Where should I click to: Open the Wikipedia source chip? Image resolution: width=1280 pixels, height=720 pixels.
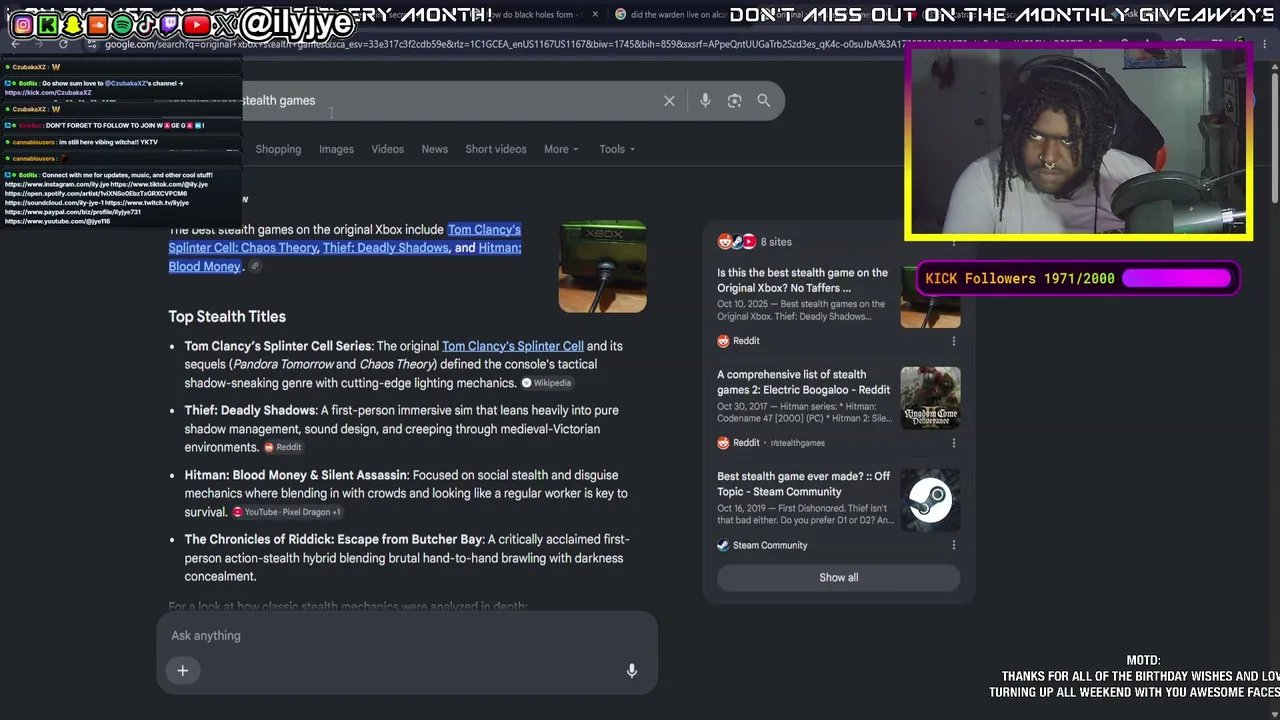(546, 383)
